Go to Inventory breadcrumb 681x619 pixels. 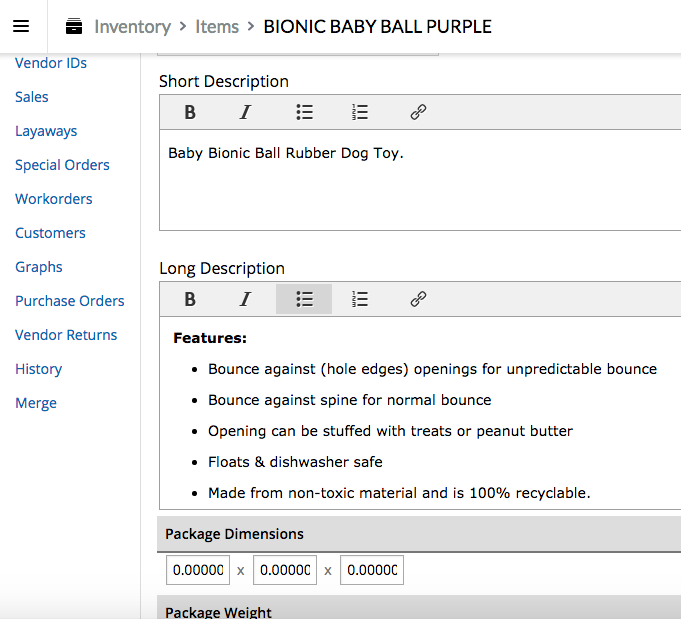click(132, 27)
